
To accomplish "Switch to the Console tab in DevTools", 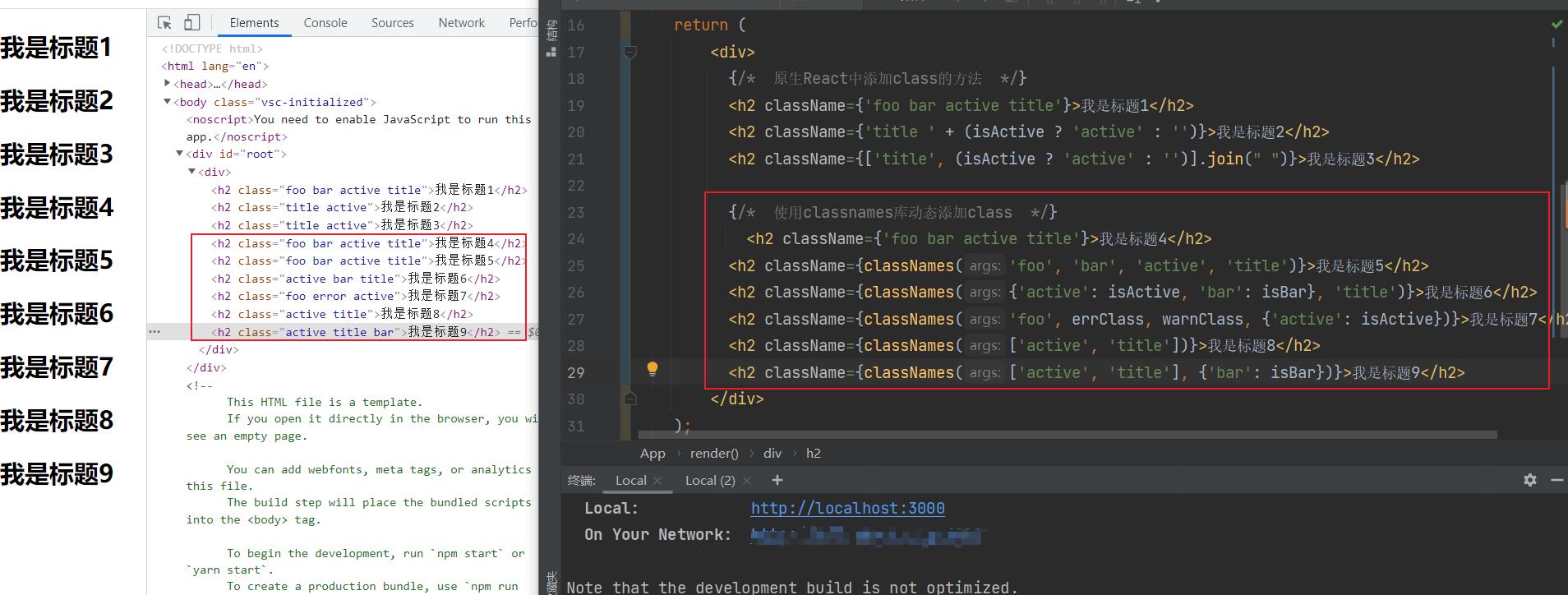I will coord(325,23).
